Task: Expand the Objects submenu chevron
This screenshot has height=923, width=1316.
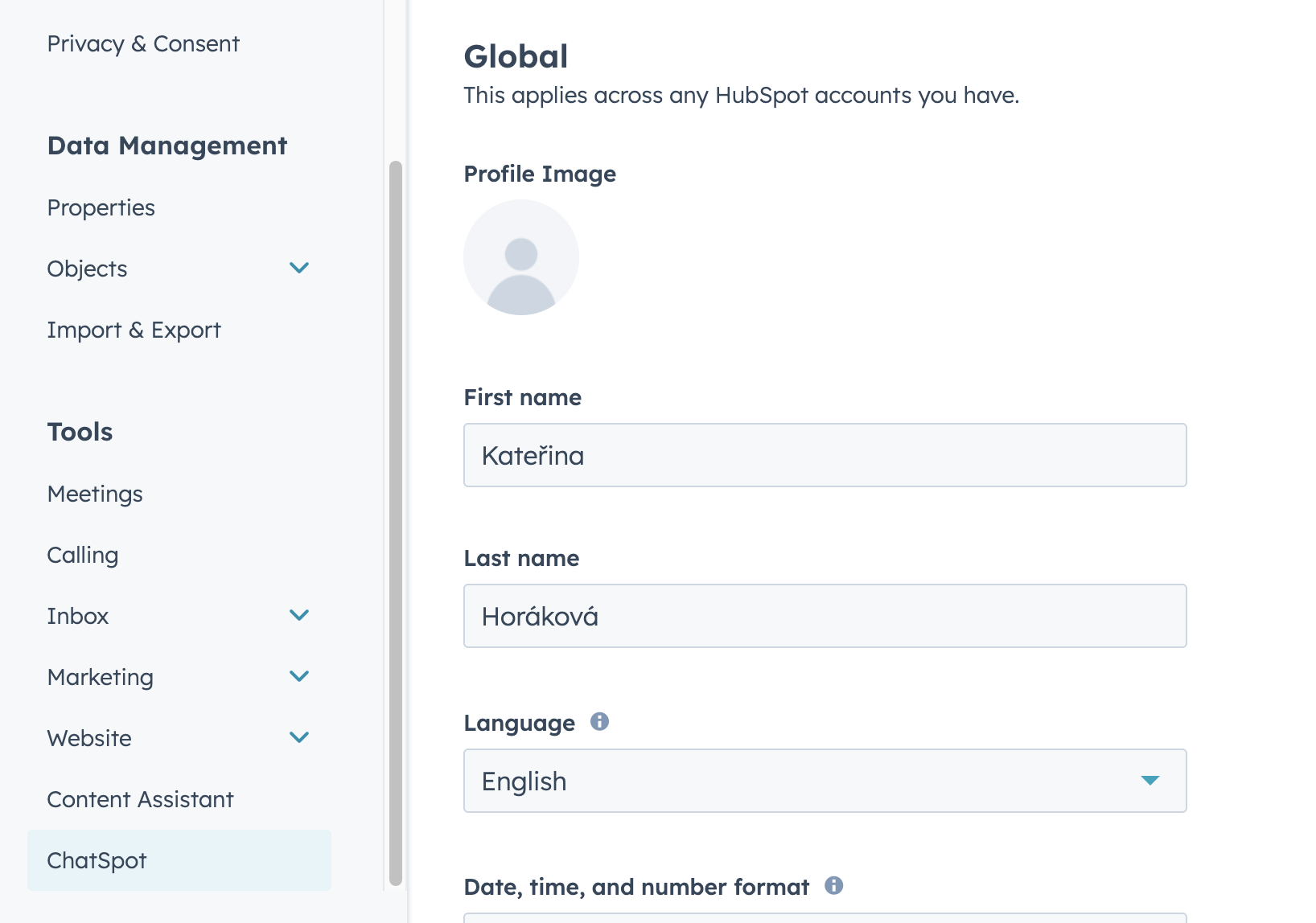Action: (299, 268)
